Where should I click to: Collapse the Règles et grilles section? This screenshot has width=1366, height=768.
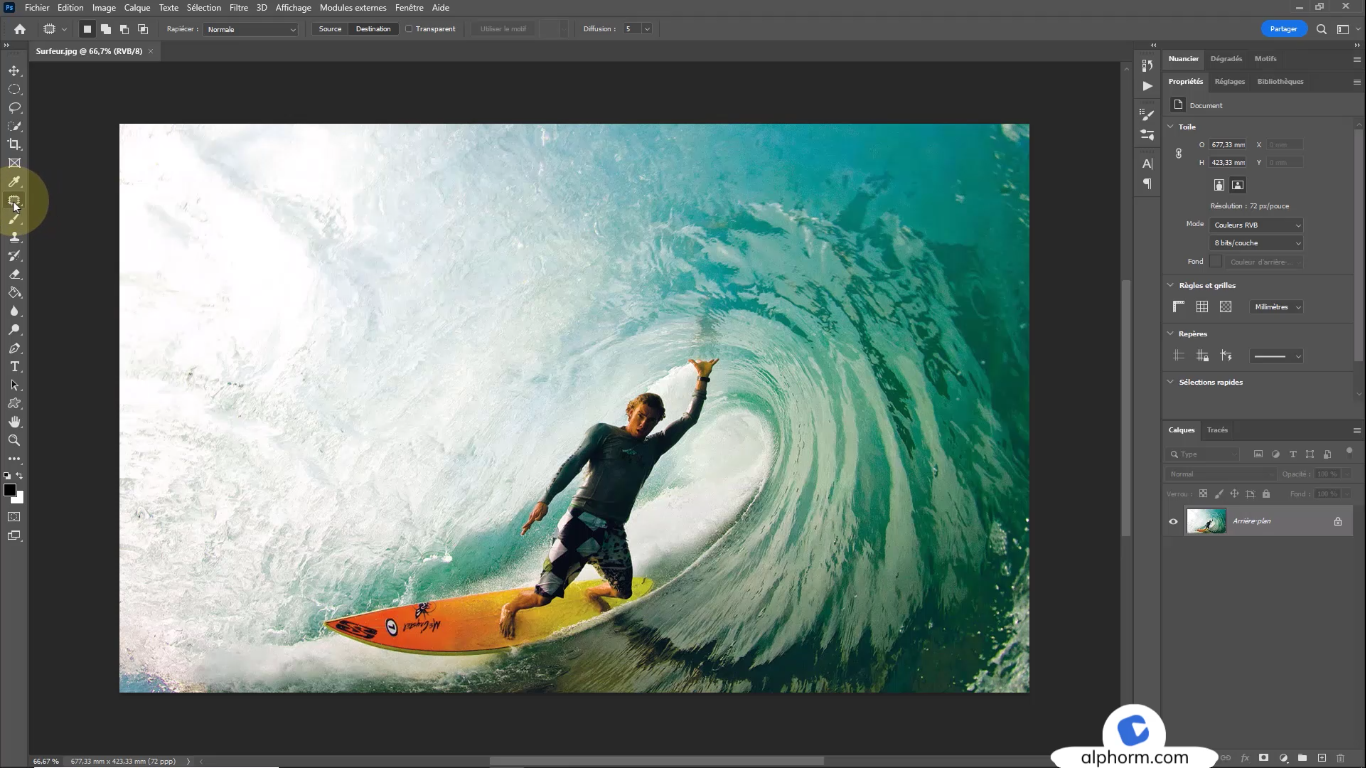tap(1170, 285)
